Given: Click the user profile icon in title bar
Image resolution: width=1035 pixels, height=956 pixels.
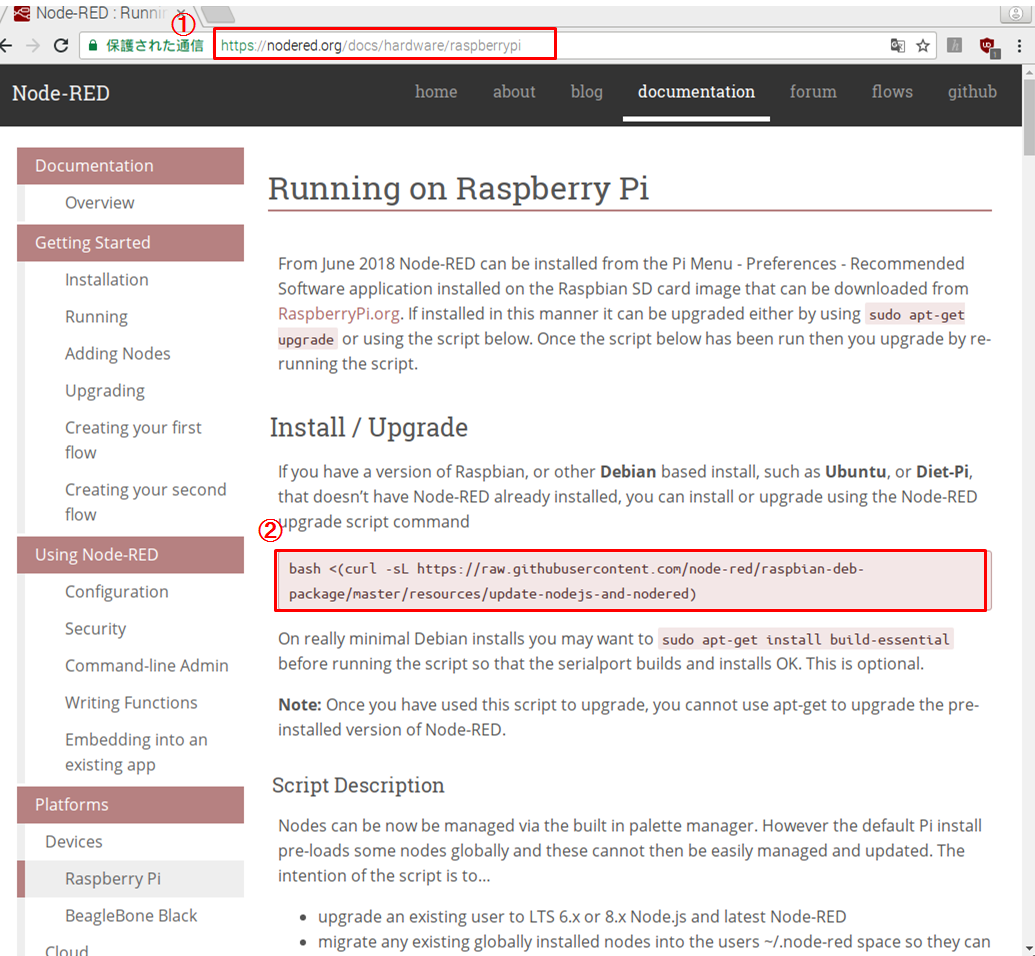Looking at the screenshot, I should pos(1015,13).
